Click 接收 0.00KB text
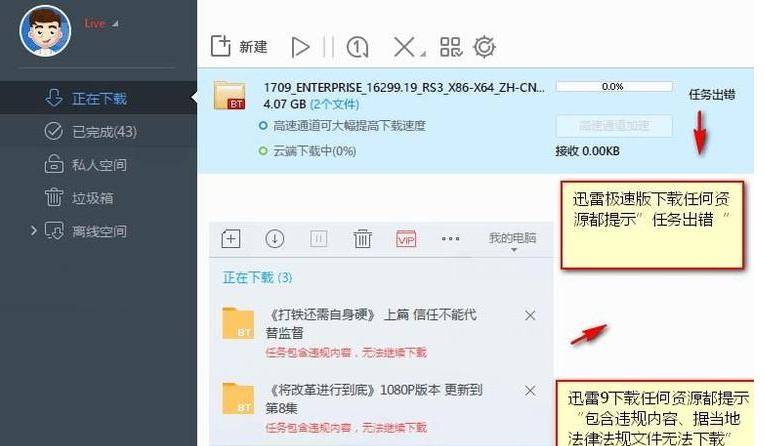This screenshot has width=764, height=446. [x=587, y=151]
